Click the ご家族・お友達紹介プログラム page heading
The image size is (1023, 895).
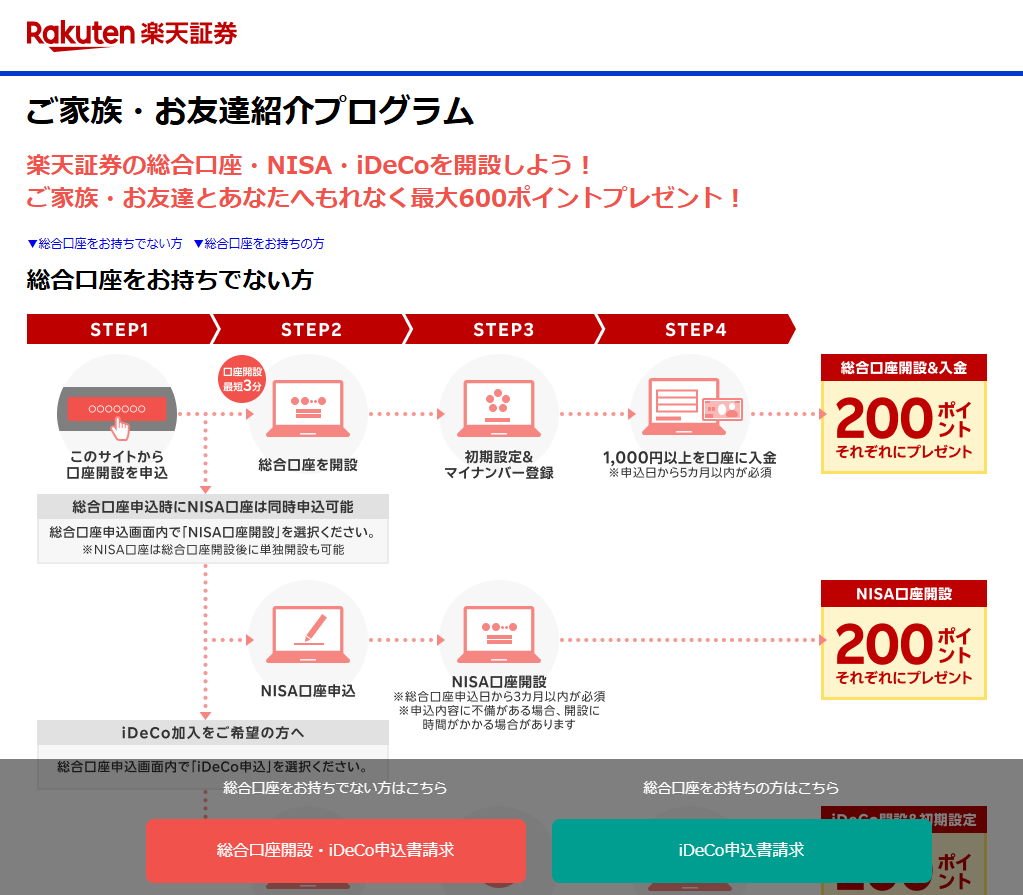click(250, 111)
